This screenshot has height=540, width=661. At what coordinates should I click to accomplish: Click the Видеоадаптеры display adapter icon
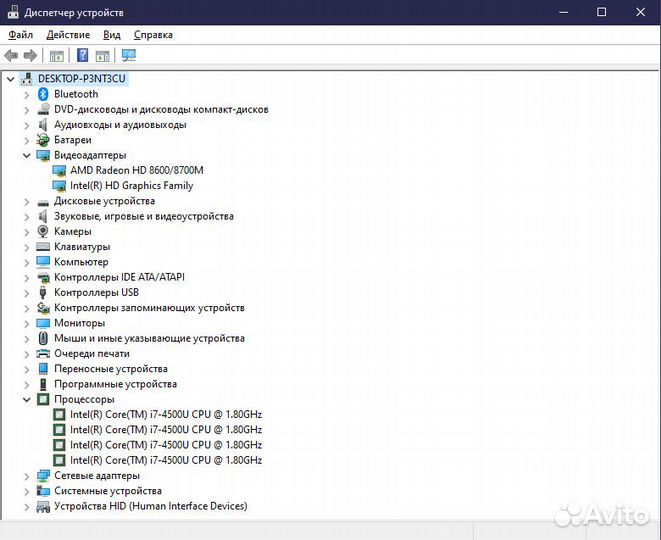(43, 155)
